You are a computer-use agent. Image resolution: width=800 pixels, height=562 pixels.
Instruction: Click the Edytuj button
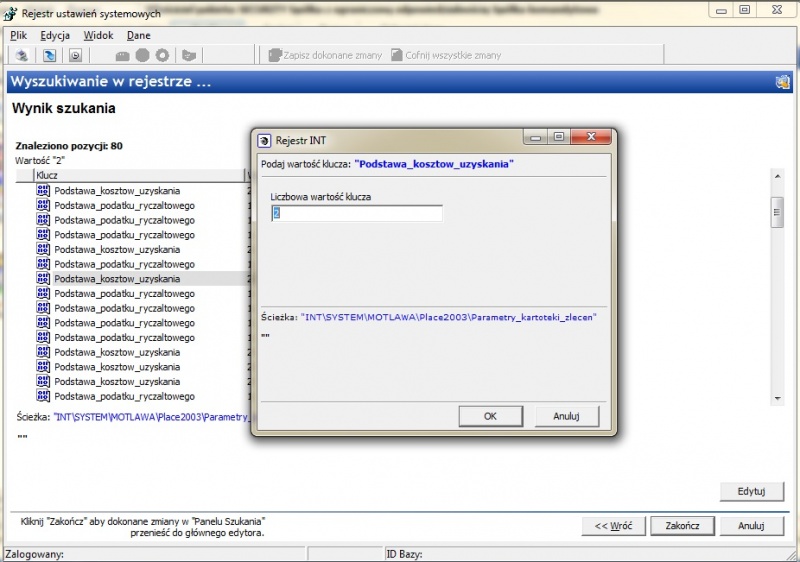coord(752,491)
